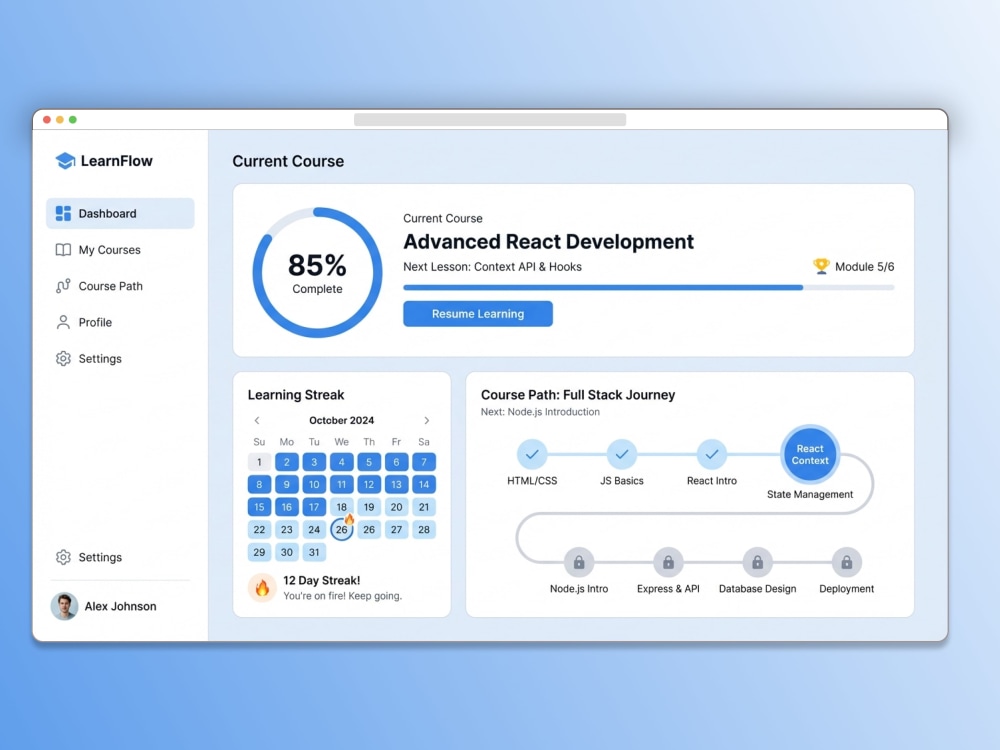Click the Resume Learning button
The width and height of the screenshot is (1000, 750).
tap(478, 314)
